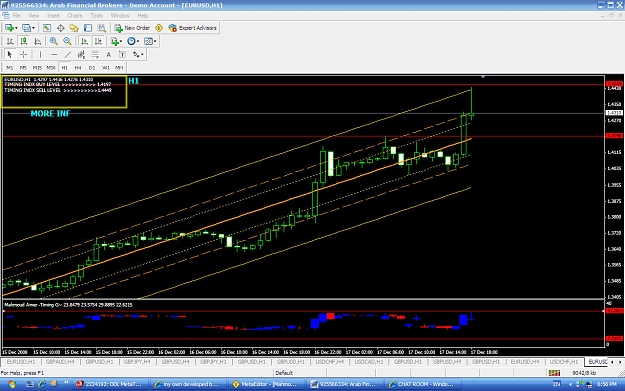Switch timeframe to M1
This screenshot has width=625, height=391.
click(10, 68)
